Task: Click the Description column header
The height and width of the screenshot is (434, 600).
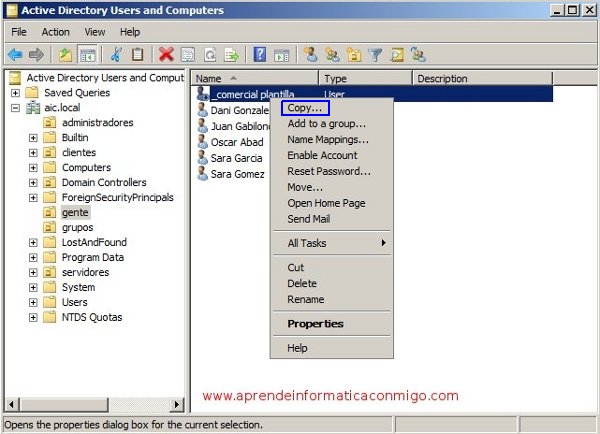Action: (483, 78)
